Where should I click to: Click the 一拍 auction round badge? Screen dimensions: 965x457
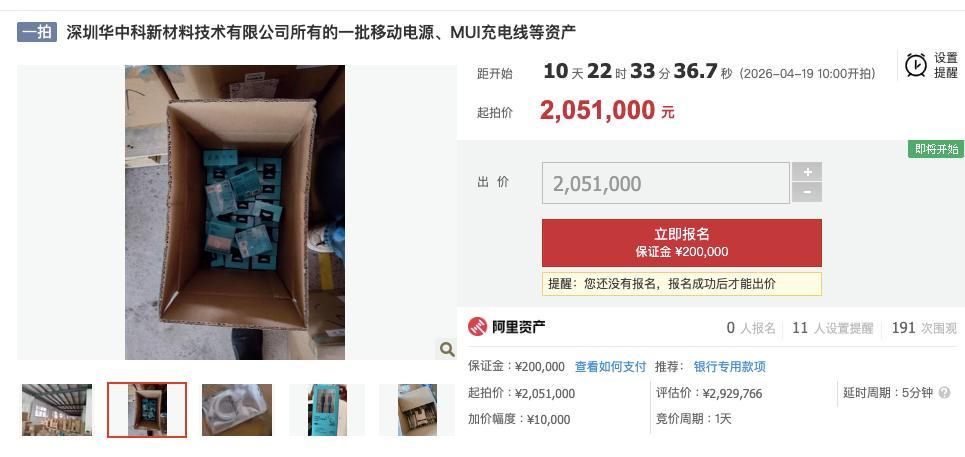[x=37, y=32]
